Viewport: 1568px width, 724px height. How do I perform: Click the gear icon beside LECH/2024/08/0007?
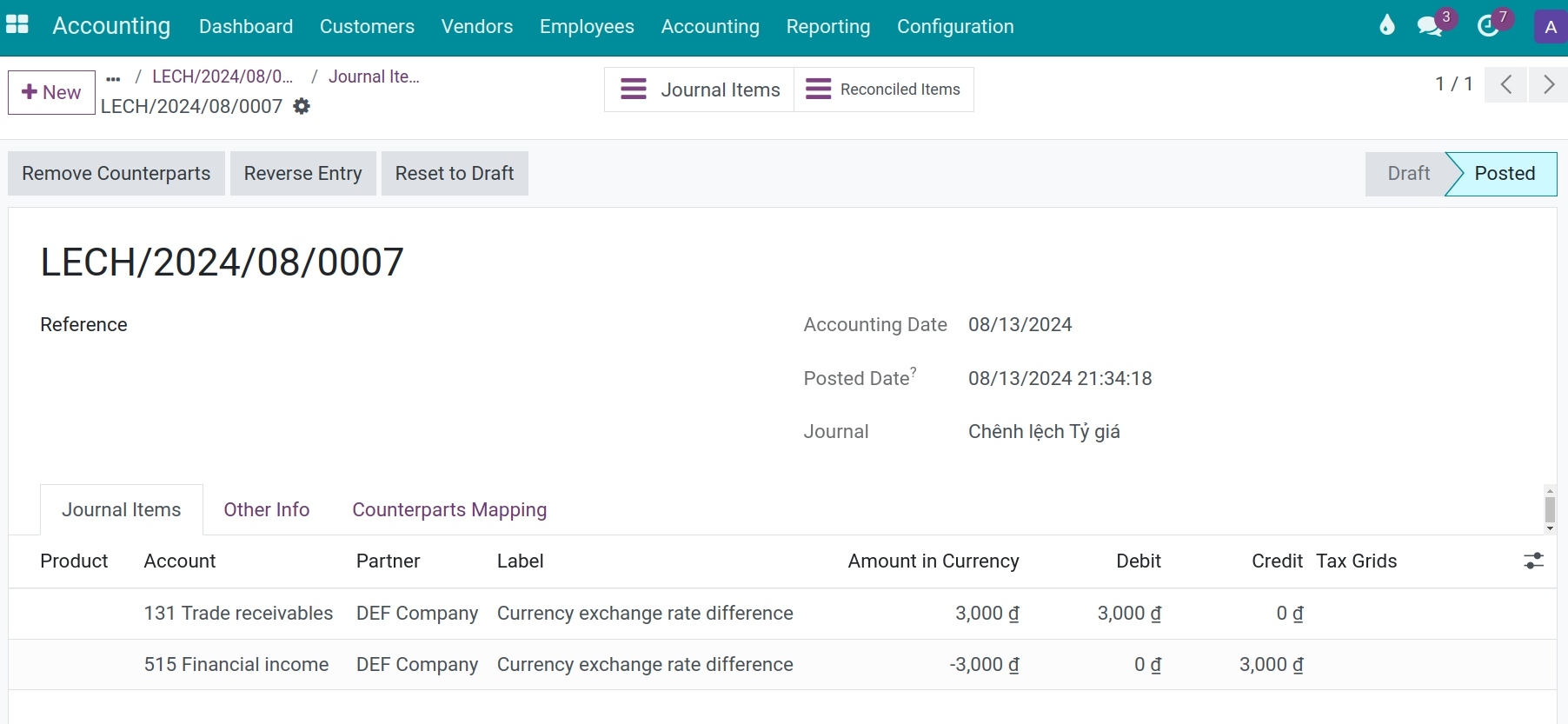coord(302,106)
